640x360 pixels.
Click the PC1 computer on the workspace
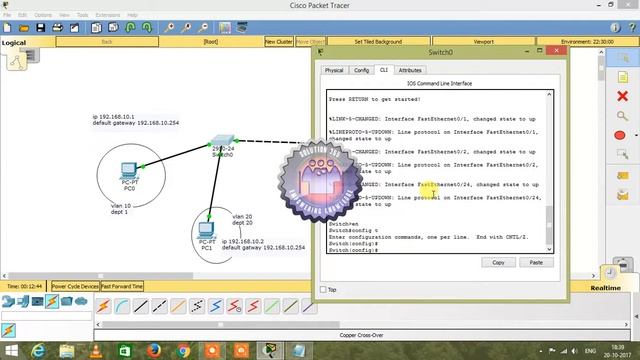(206, 230)
